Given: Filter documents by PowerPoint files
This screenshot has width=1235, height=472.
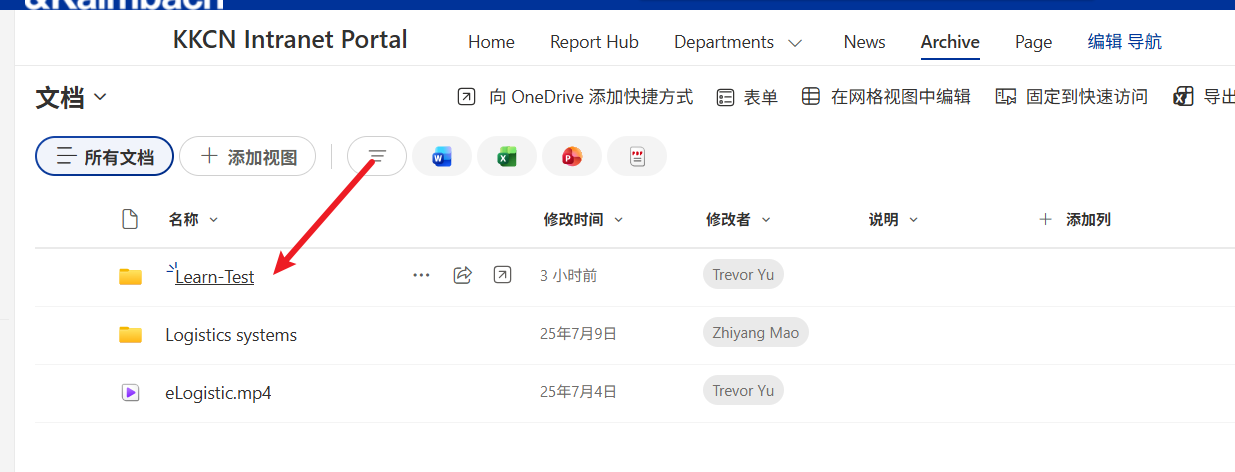Looking at the screenshot, I should 572,156.
